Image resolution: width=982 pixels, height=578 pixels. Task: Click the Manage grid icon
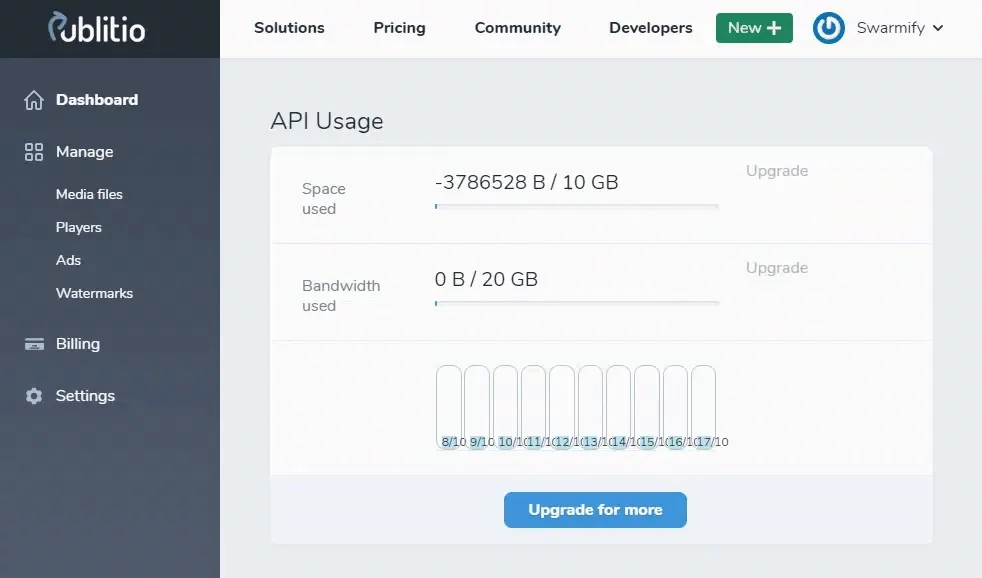34,152
